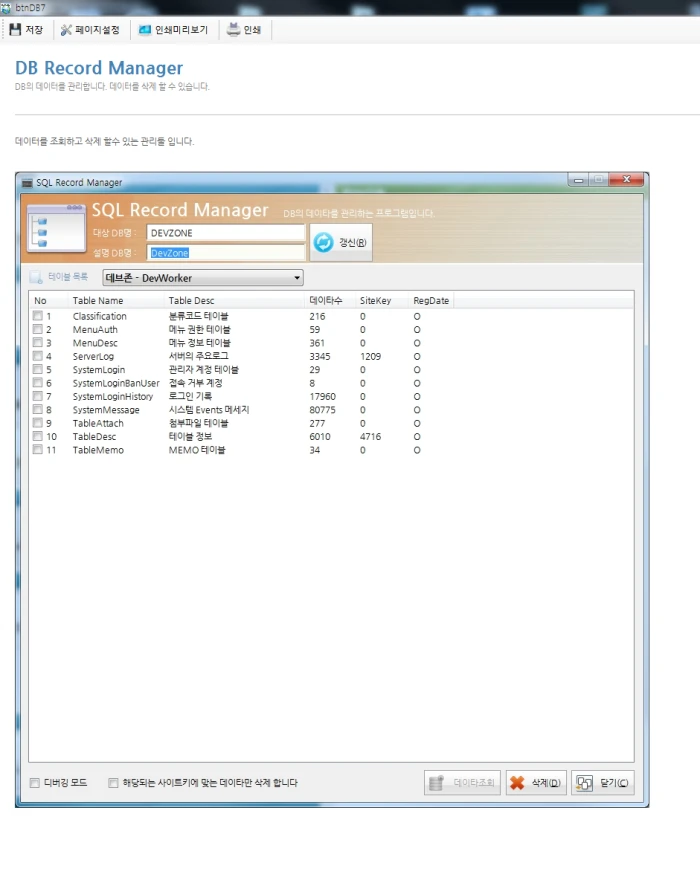Click the btnDB7 window title icon
700x883 pixels.
[x=6, y=8]
